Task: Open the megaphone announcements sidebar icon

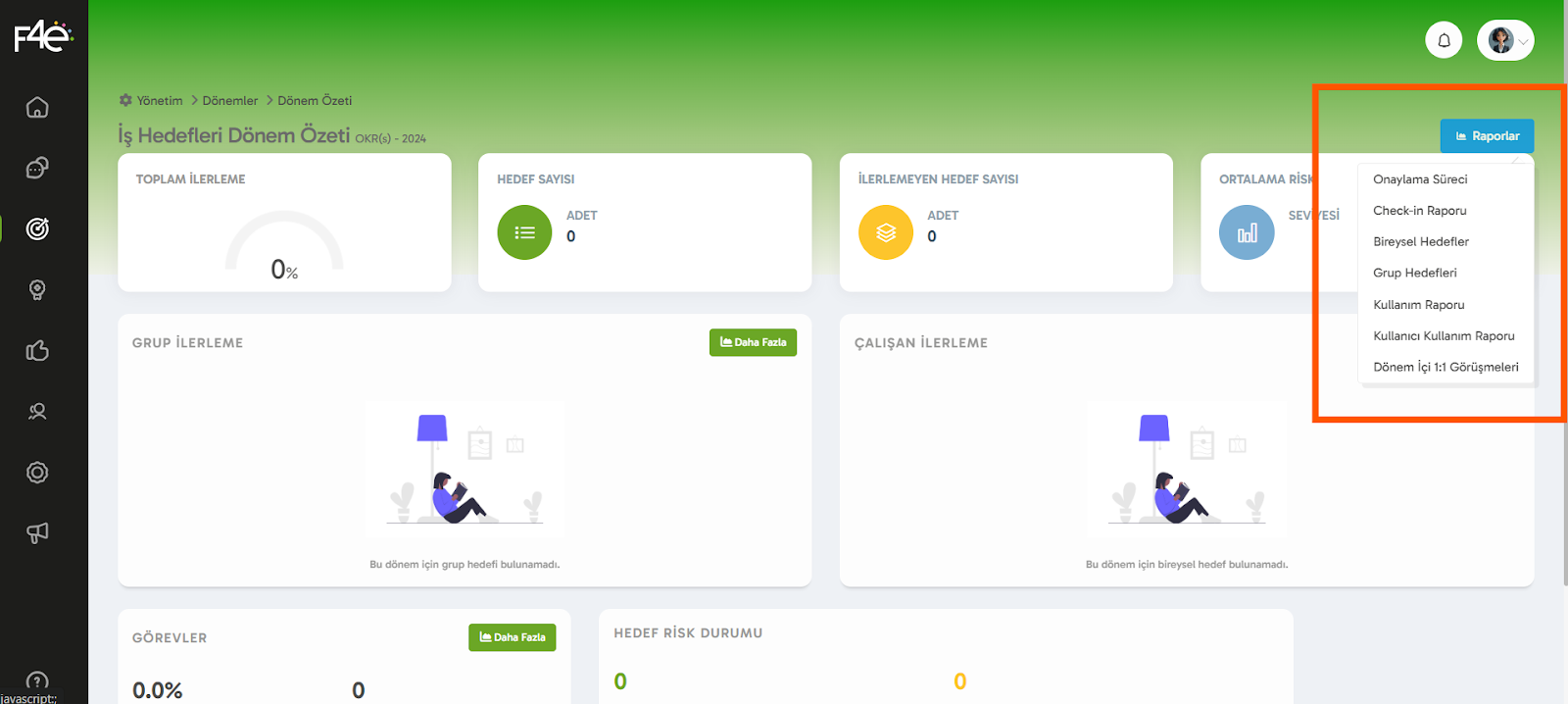Action: (37, 532)
